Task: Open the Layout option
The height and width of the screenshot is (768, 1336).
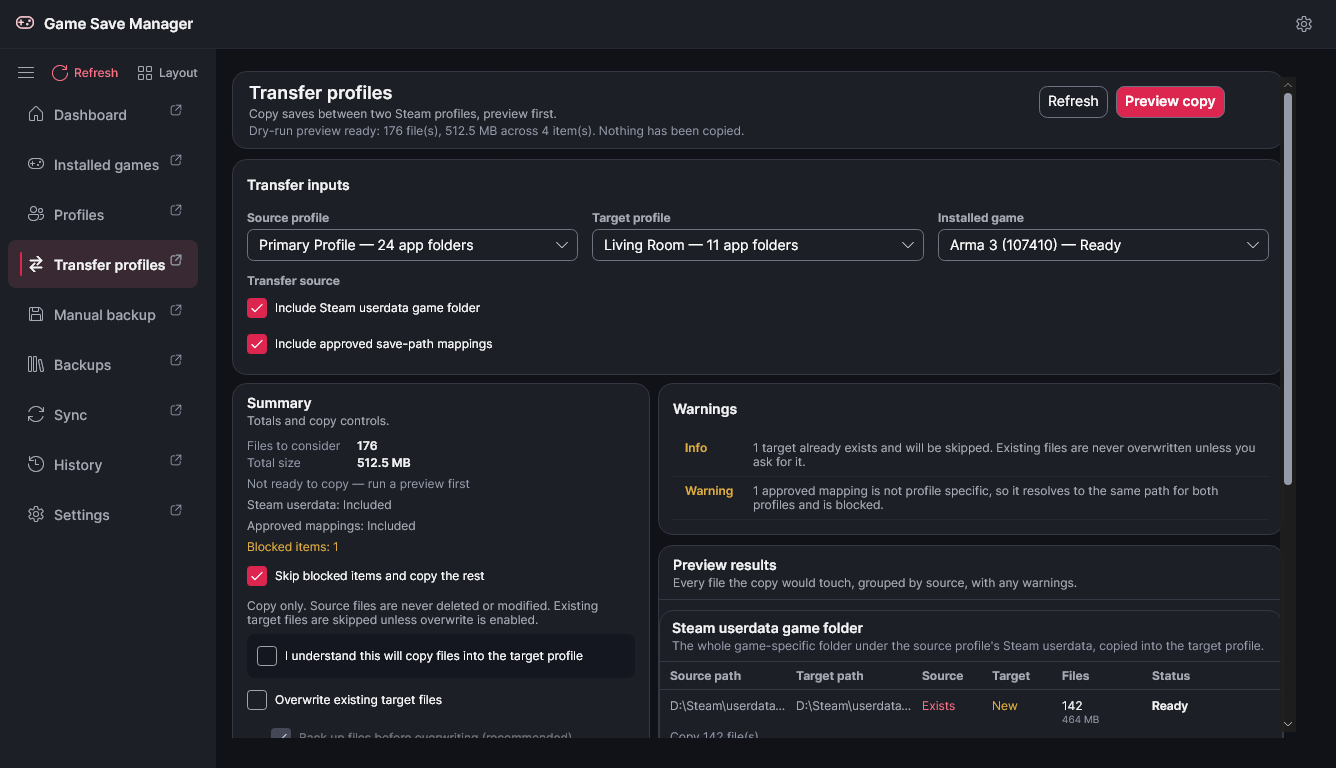Action: point(167,73)
